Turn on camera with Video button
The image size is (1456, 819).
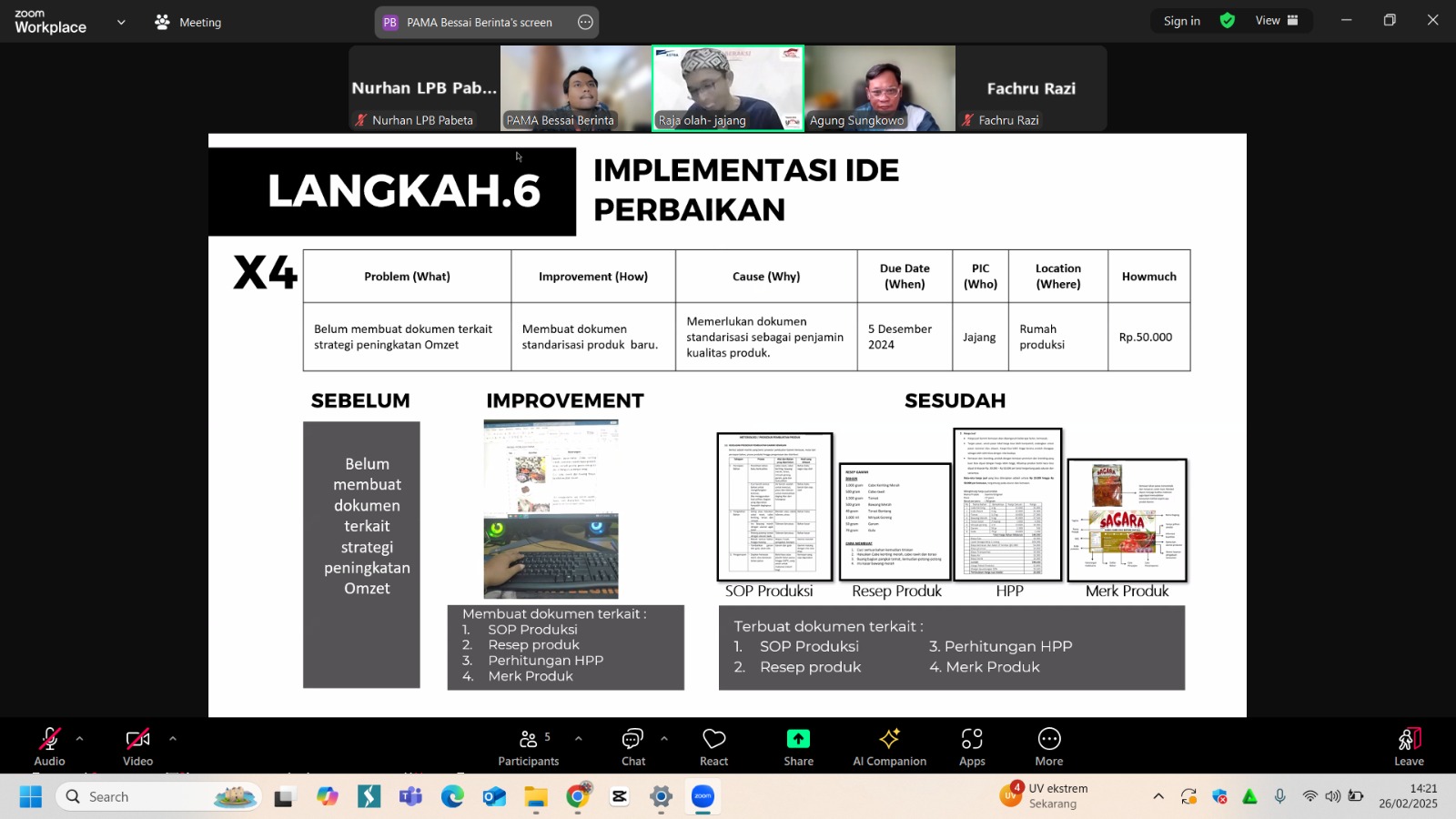[x=137, y=746]
